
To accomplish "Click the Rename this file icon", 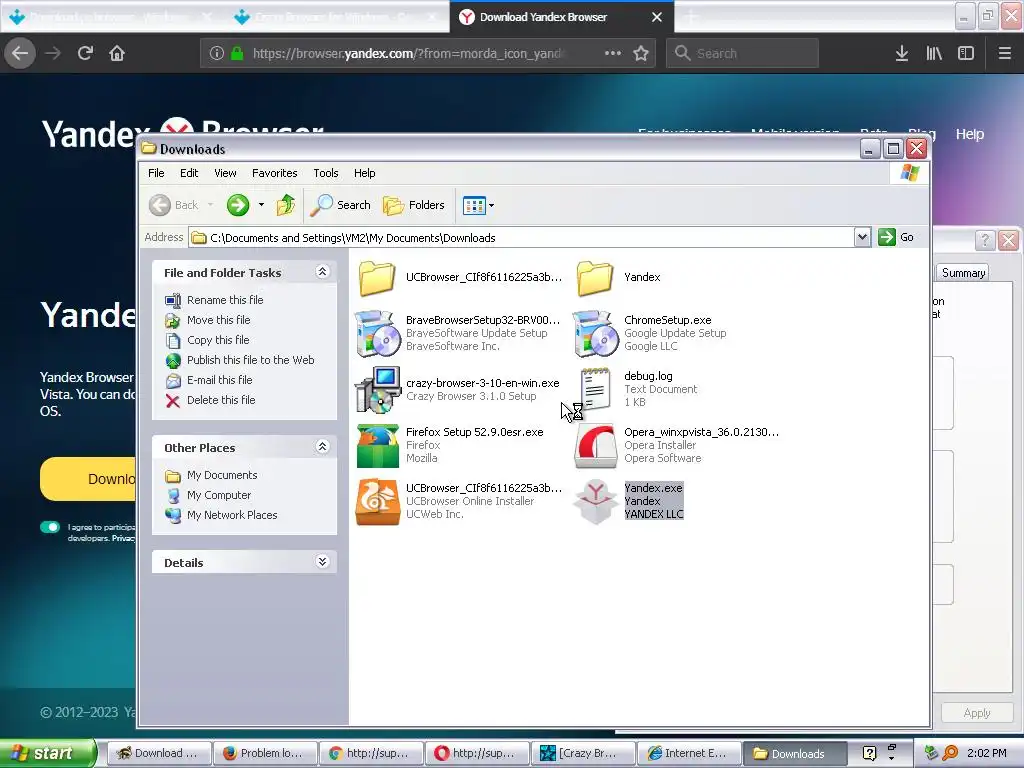I will tap(172, 300).
